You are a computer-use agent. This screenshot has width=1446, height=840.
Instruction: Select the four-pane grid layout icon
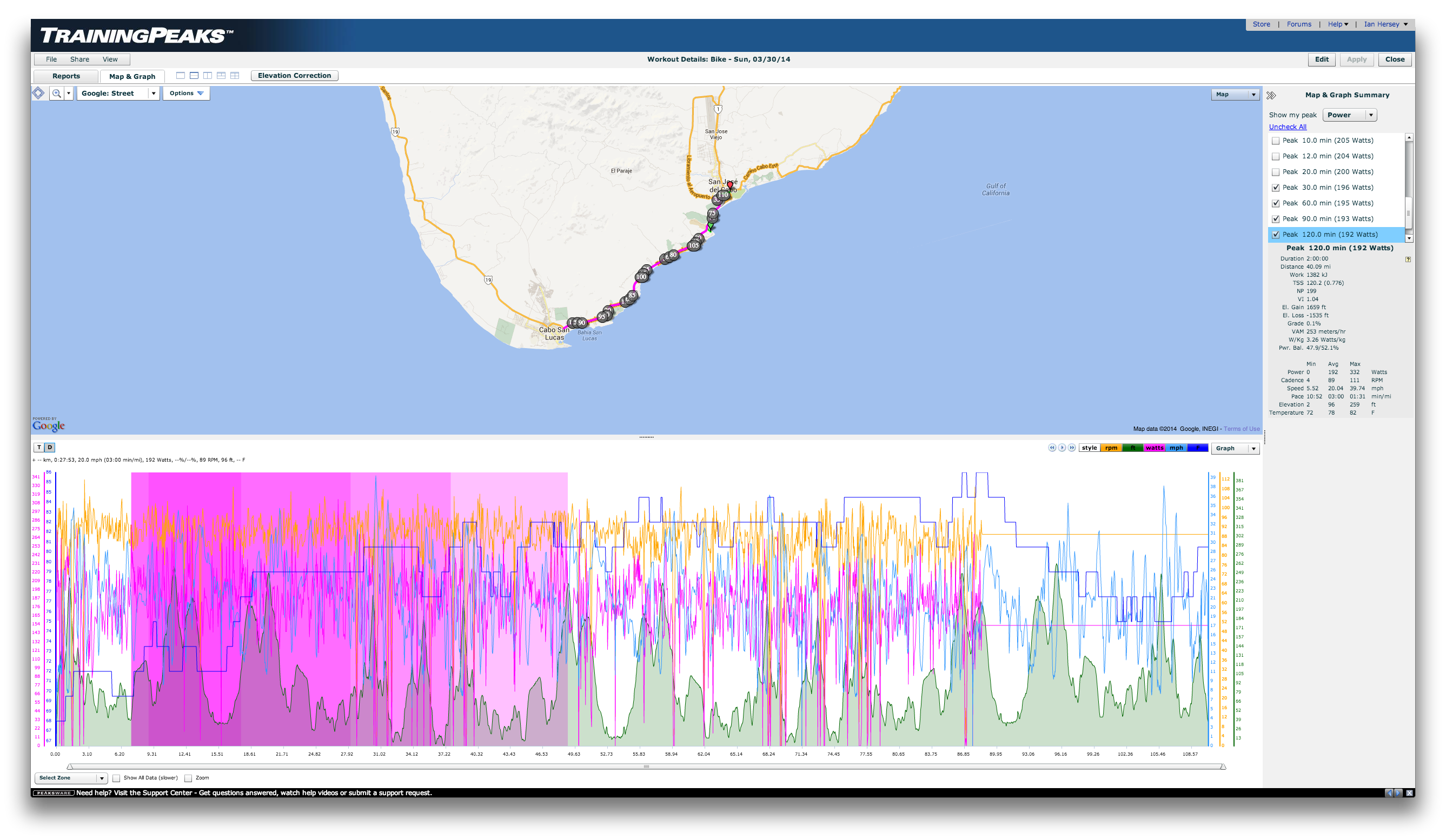pyautogui.click(x=235, y=76)
